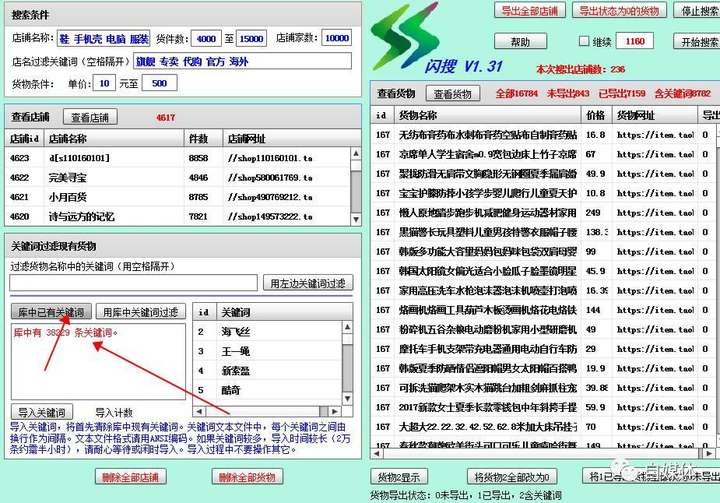
Task: Click the 导出全部店铺 button
Action: point(529,11)
